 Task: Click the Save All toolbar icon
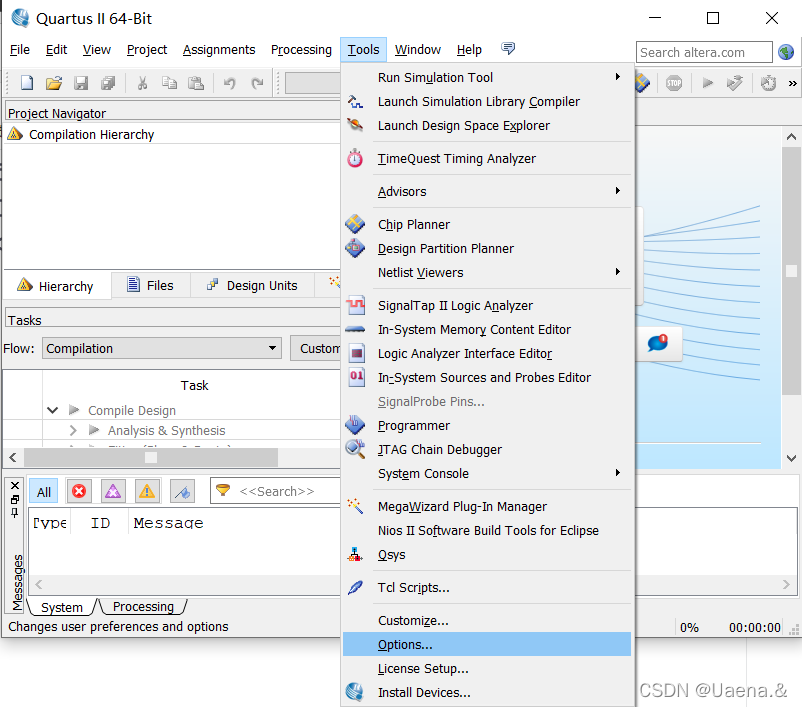tap(108, 83)
